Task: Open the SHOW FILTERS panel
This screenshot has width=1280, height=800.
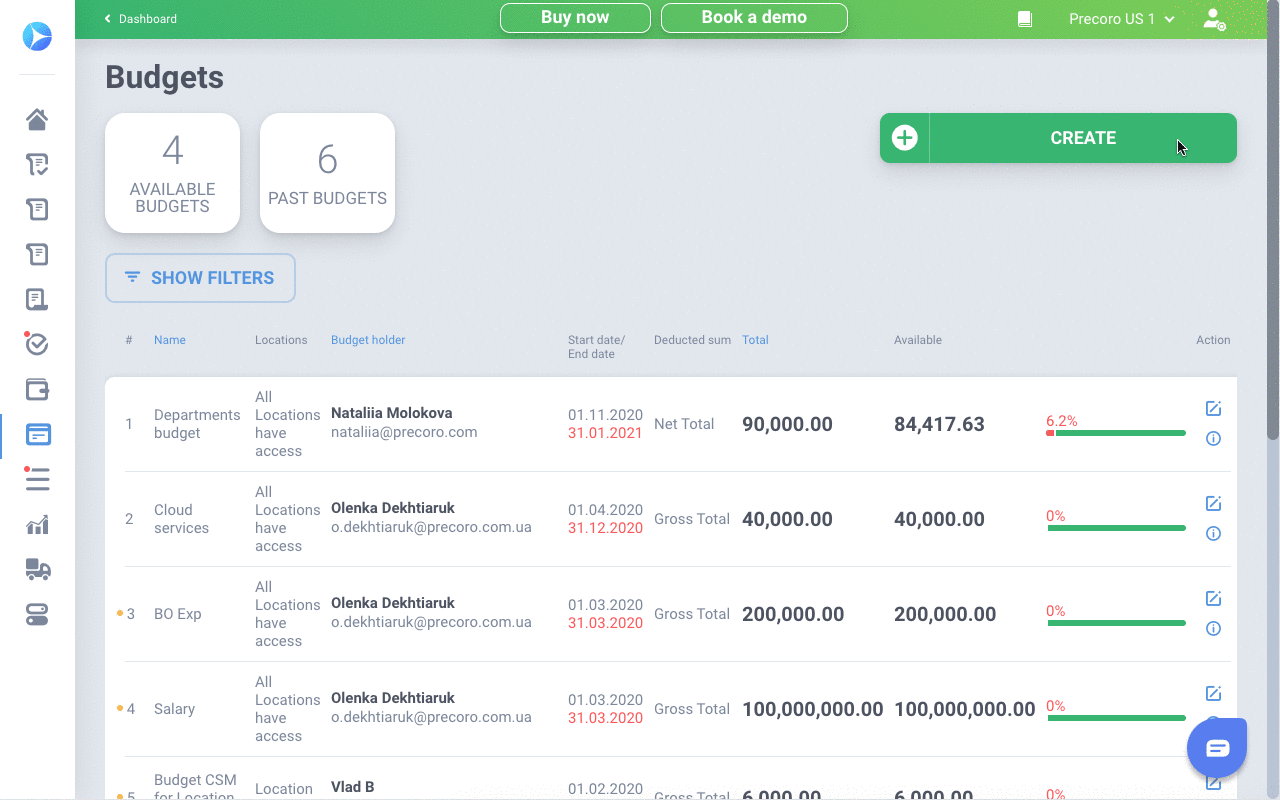Action: 200,278
